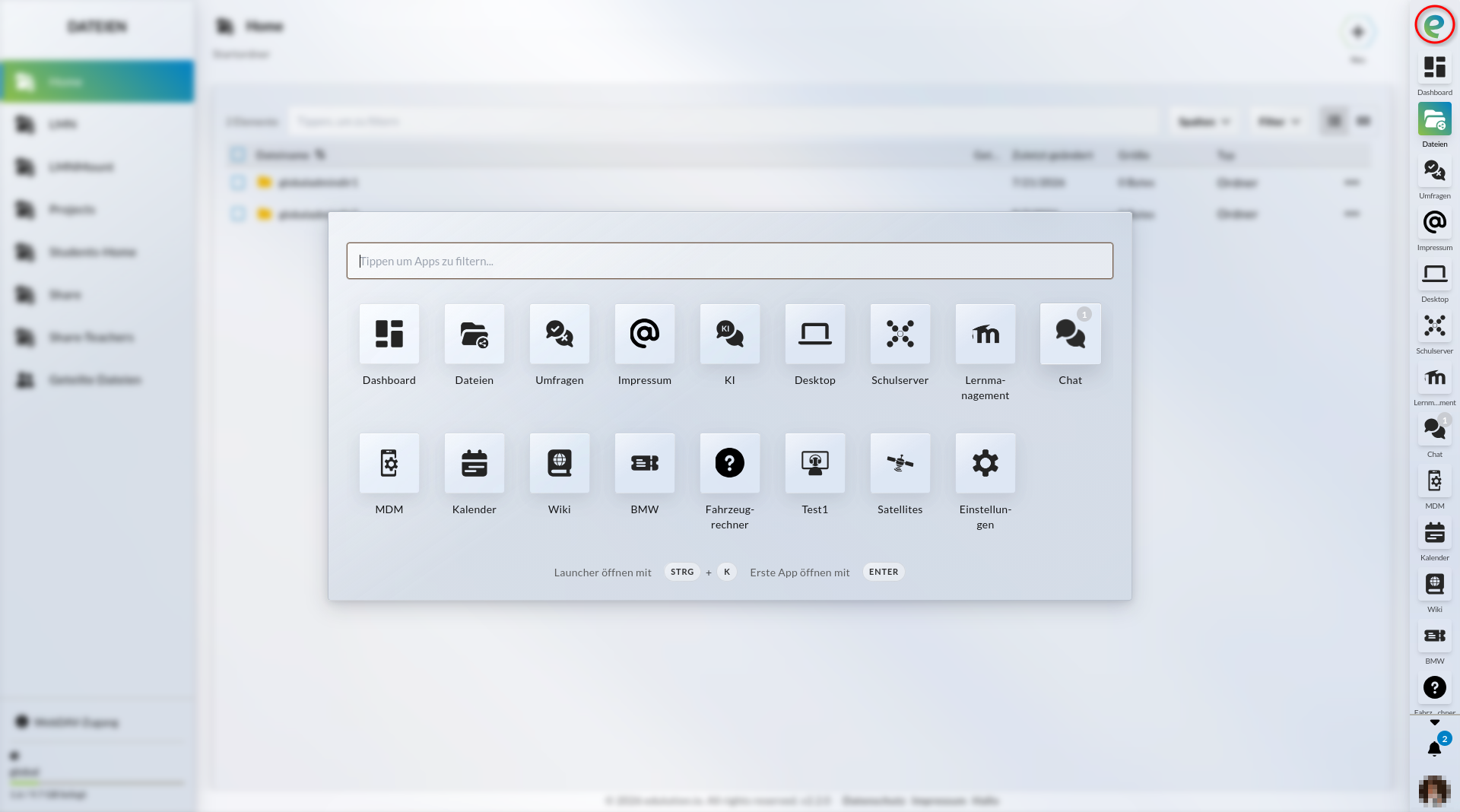The image size is (1460, 812).
Task: Click the STRG key hint
Action: (682, 572)
